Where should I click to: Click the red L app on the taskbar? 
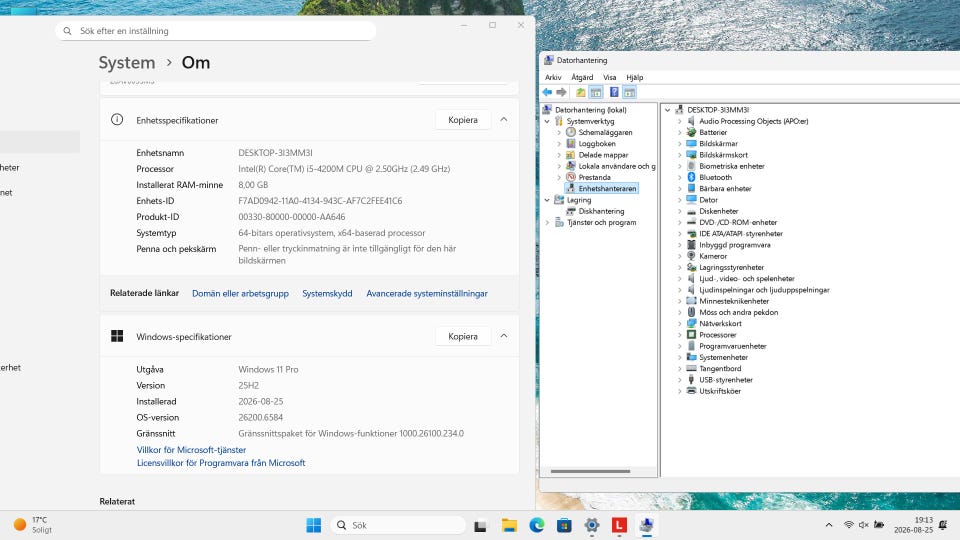(619, 525)
